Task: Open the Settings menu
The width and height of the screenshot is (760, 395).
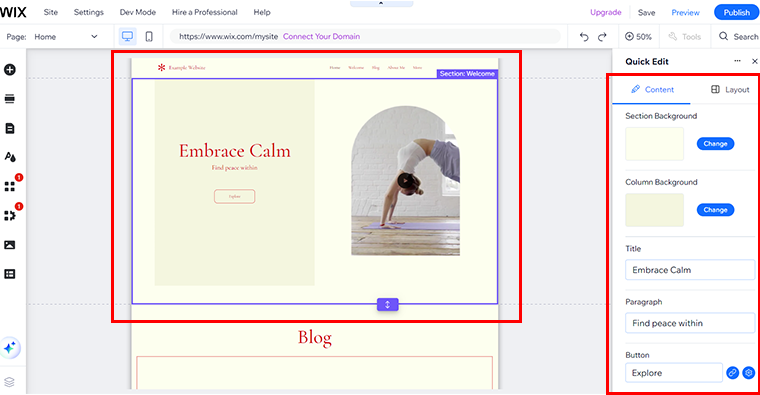Action: (x=89, y=12)
